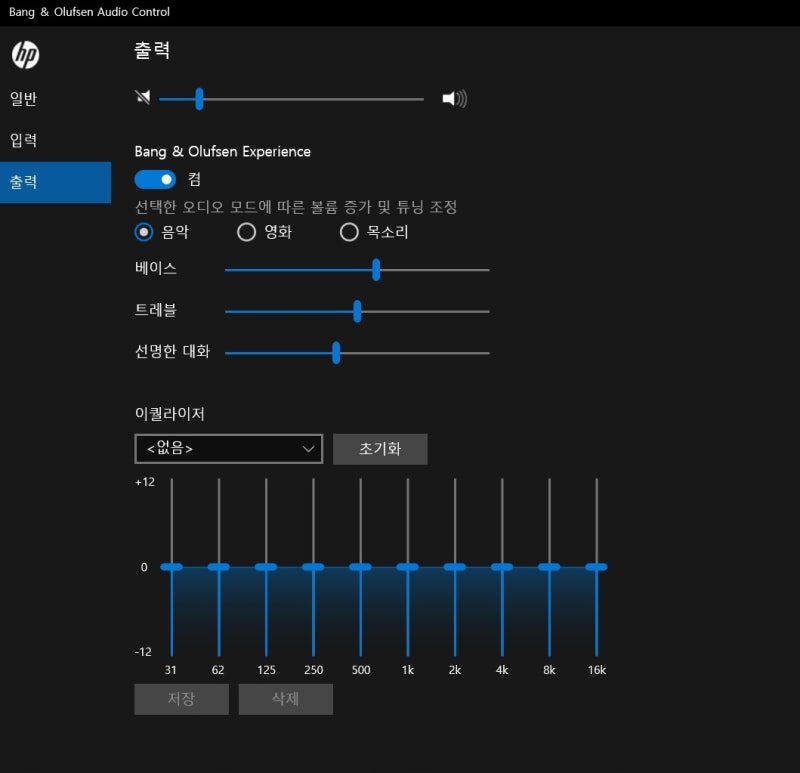Click the loud speaker volume icon
This screenshot has height=773, width=800.
[454, 98]
